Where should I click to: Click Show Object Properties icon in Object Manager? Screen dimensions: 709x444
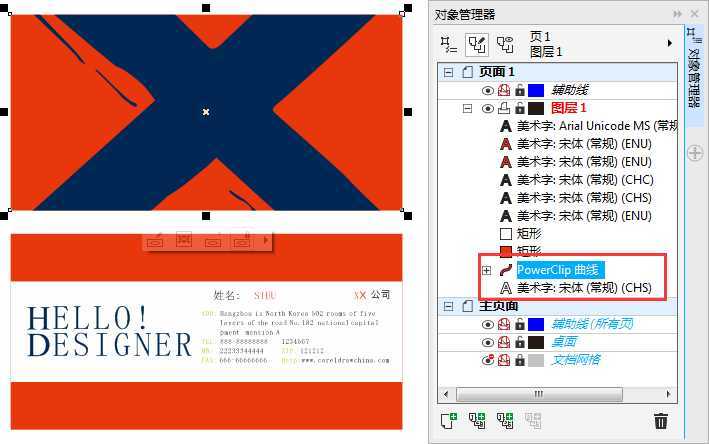pos(449,44)
